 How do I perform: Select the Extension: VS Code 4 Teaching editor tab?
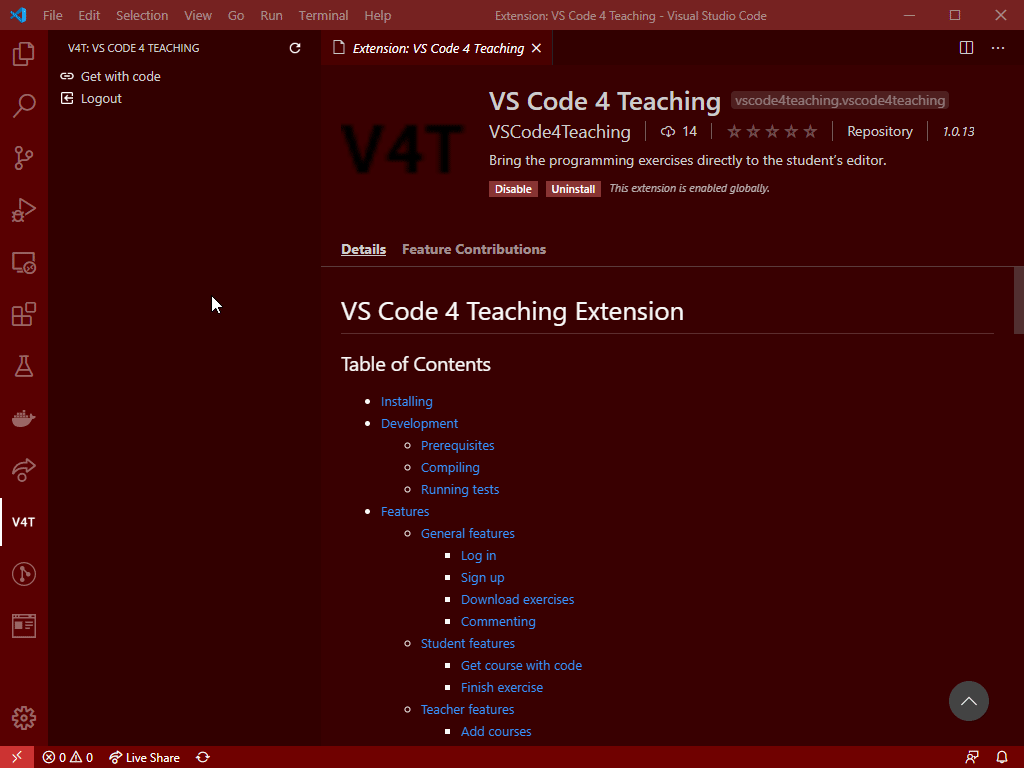coord(437,48)
